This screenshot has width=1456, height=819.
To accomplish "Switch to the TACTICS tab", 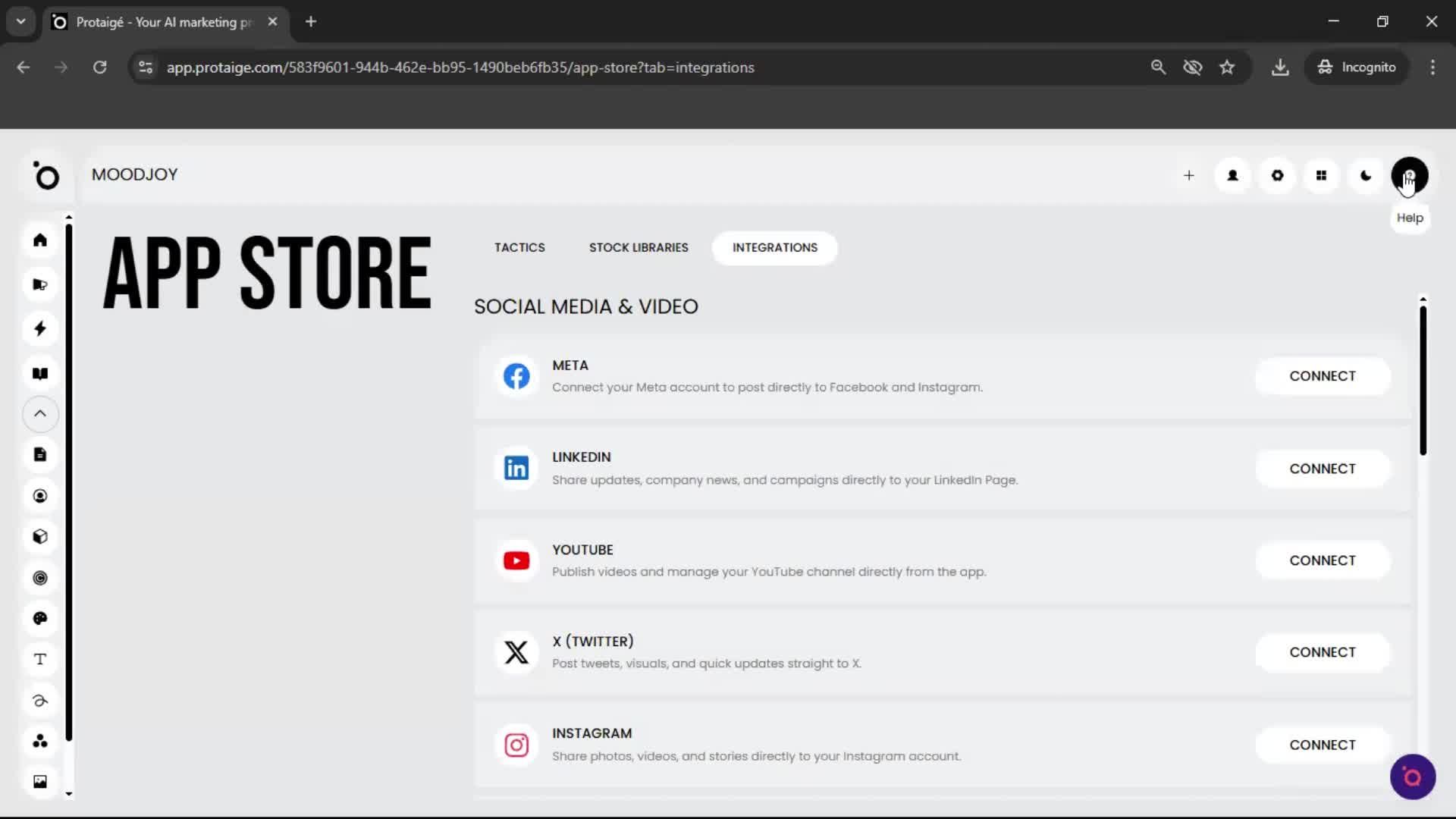I will pyautogui.click(x=519, y=247).
